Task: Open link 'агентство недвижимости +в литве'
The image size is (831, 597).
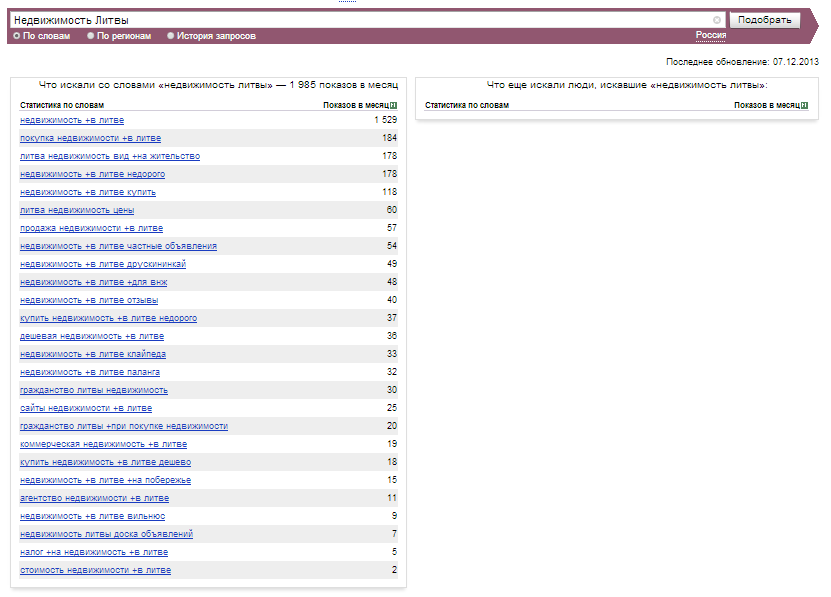Action: point(95,499)
